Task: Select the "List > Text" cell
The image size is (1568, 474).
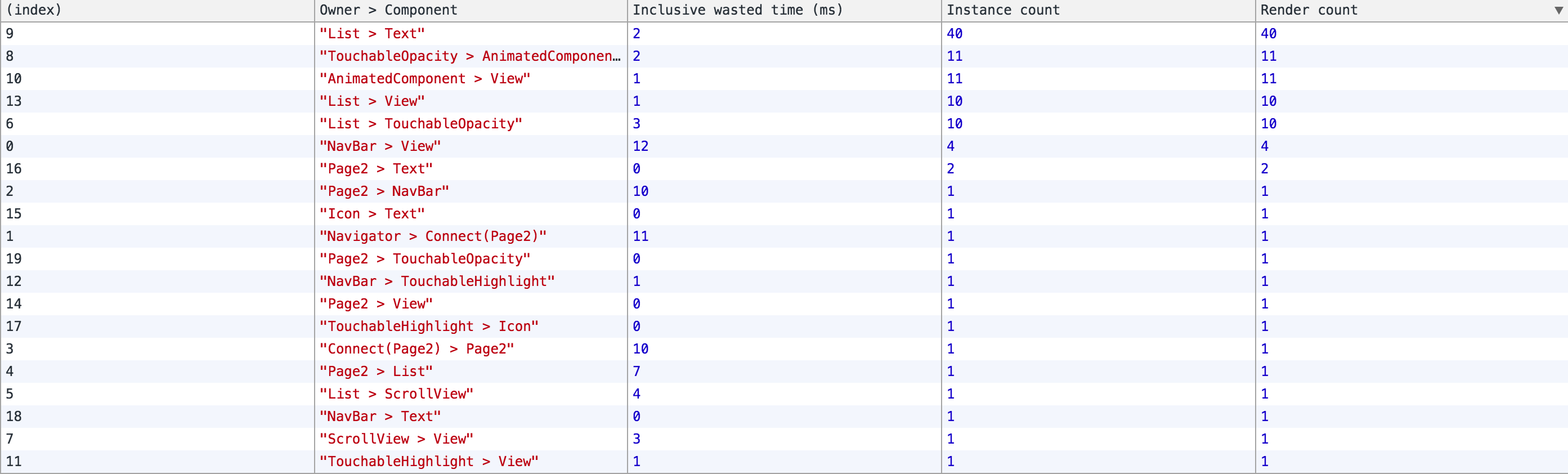Action: (471, 33)
